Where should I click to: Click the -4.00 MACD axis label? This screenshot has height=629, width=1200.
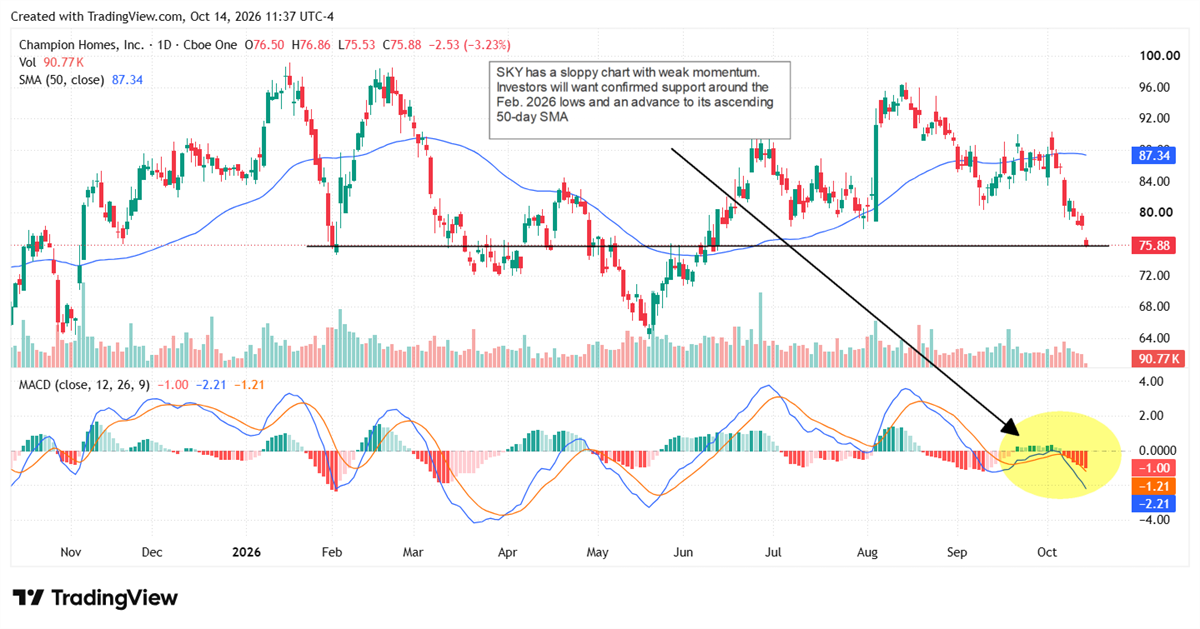click(1156, 520)
